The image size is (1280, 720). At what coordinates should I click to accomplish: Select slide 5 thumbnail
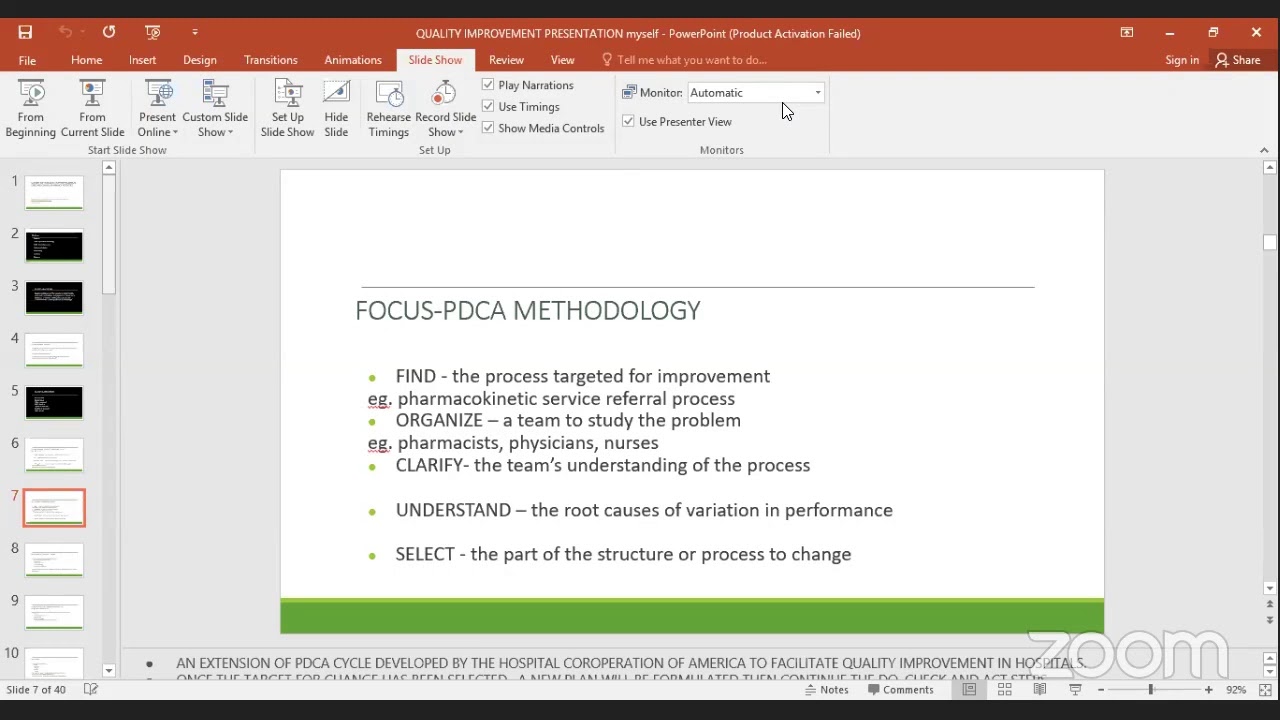click(54, 403)
